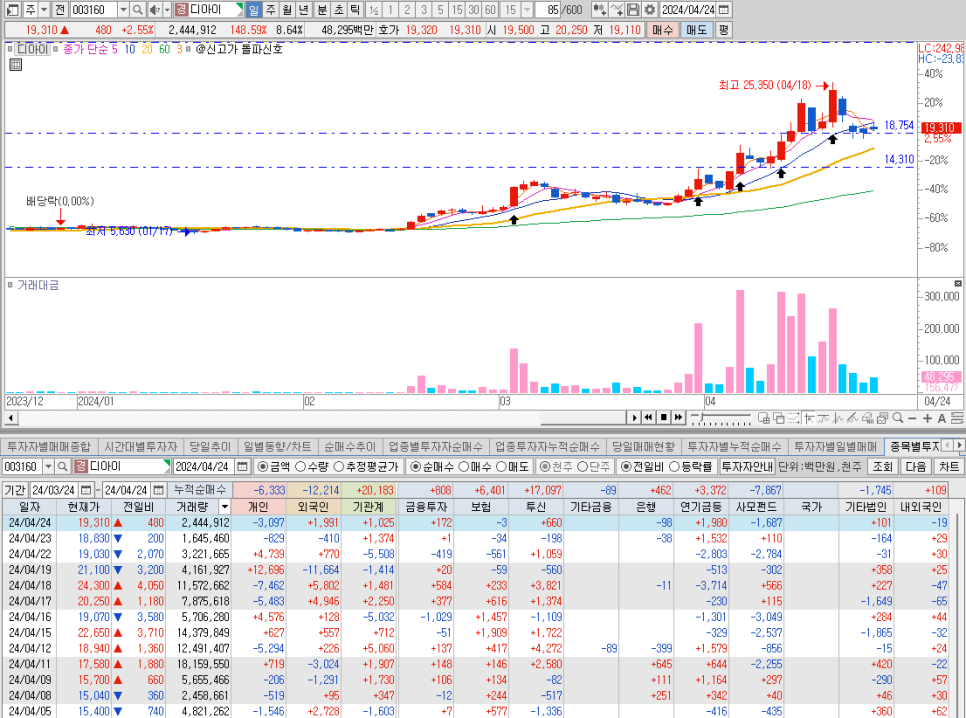Open calendar for period start 24/03/24

click(x=86, y=490)
